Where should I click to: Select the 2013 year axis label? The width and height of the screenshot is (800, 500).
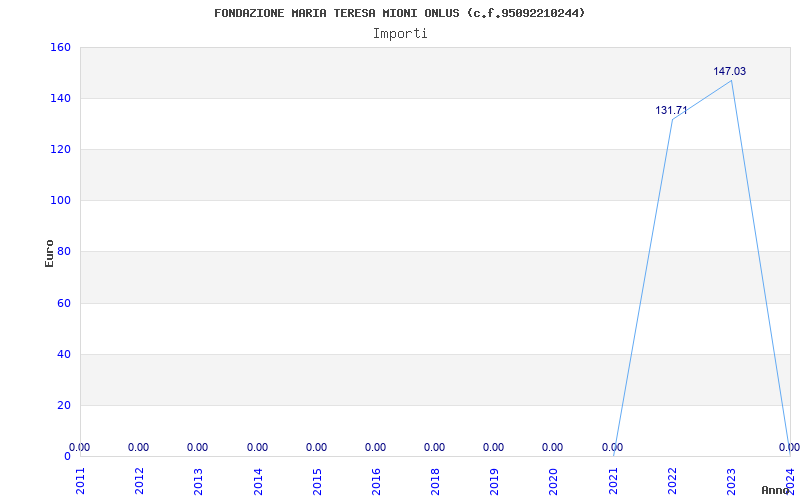pyautogui.click(x=198, y=481)
